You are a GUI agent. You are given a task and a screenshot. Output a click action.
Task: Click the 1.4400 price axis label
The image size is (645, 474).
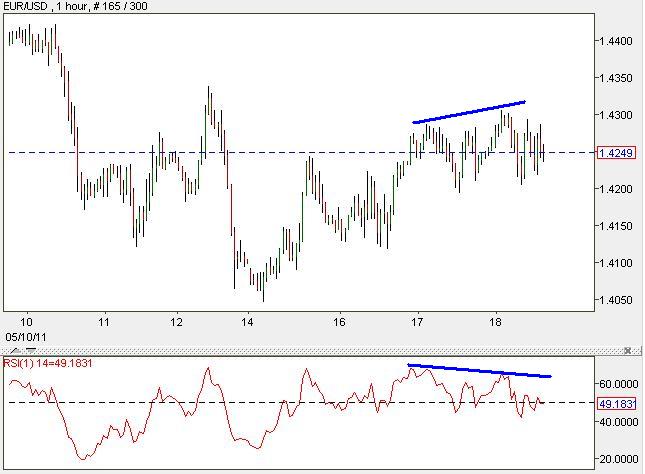point(616,41)
